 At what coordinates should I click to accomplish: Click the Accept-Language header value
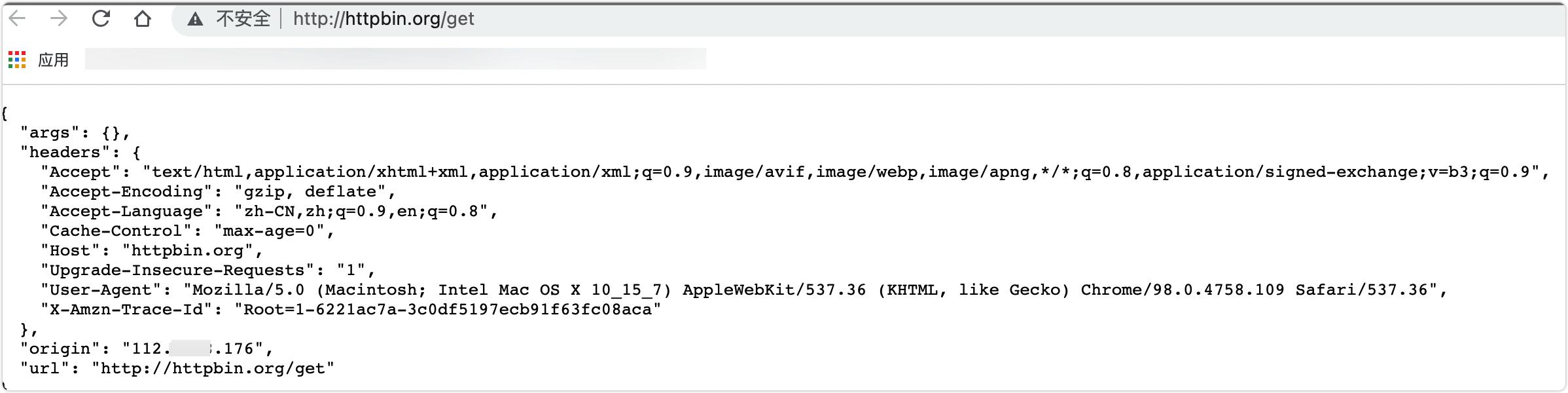[362, 212]
